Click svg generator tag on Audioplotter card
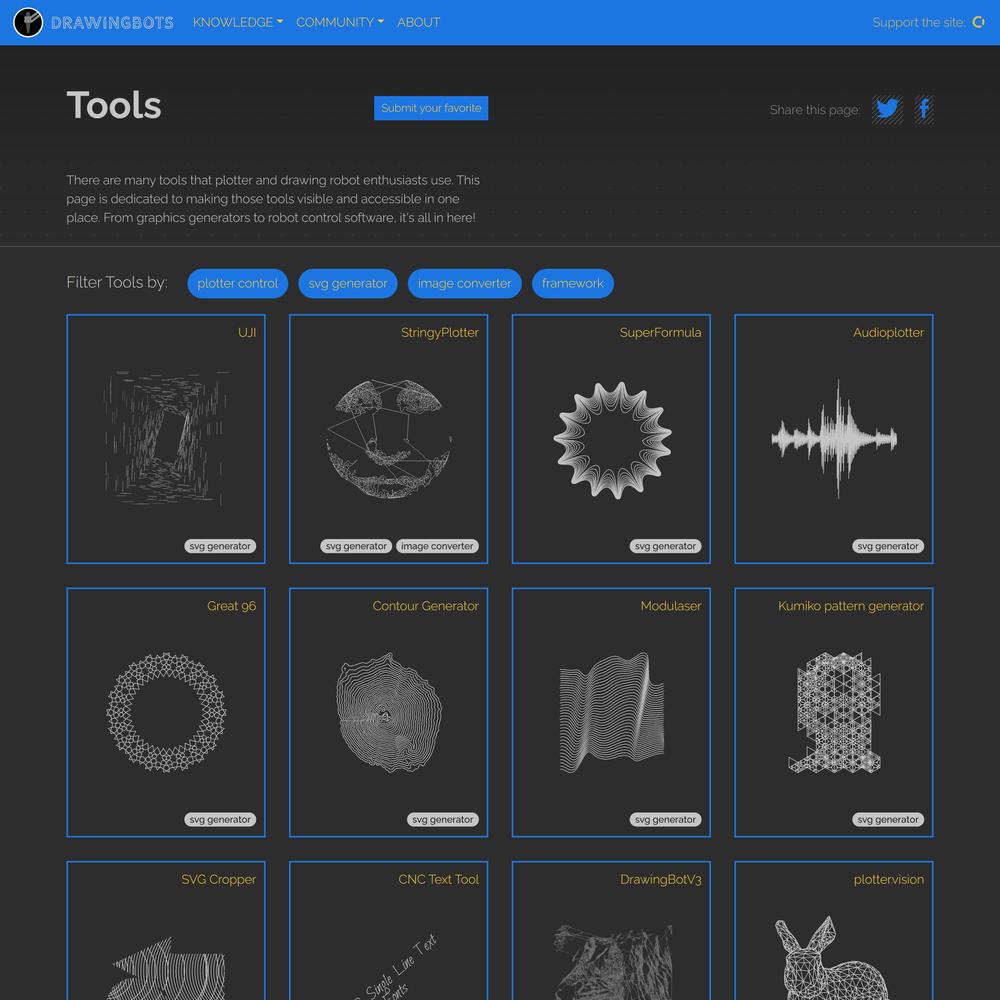This screenshot has height=1000, width=1000. pos(888,546)
